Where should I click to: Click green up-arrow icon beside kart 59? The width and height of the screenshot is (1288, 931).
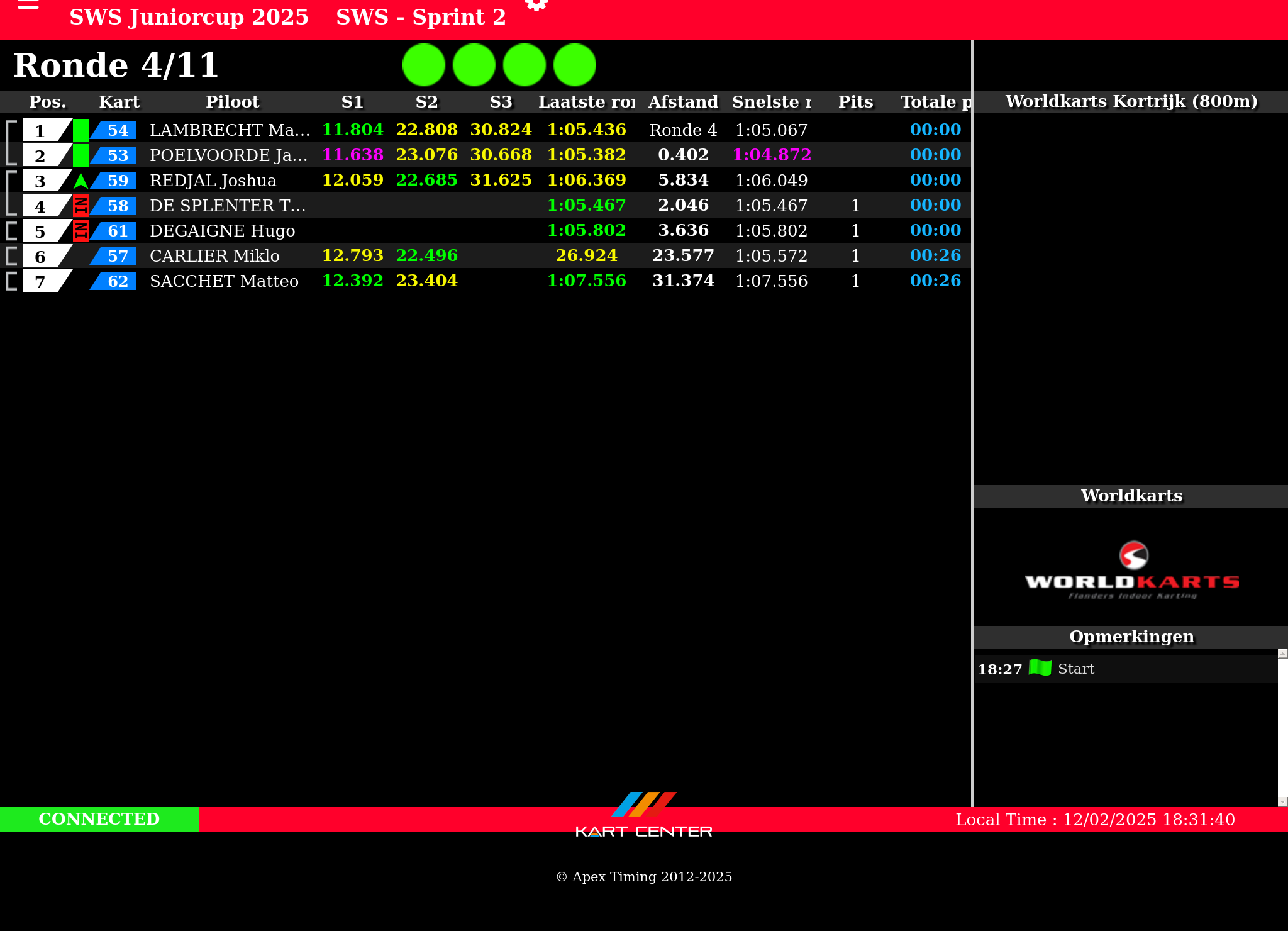80,181
